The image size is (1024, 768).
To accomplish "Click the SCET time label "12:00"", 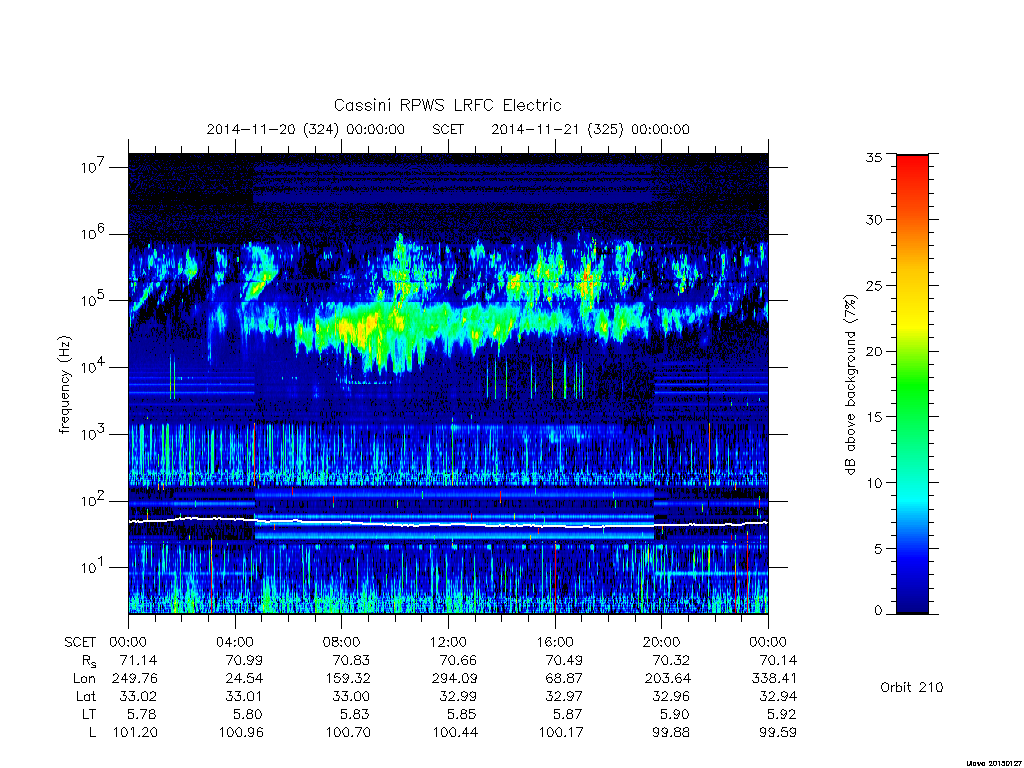I will pyautogui.click(x=448, y=642).
